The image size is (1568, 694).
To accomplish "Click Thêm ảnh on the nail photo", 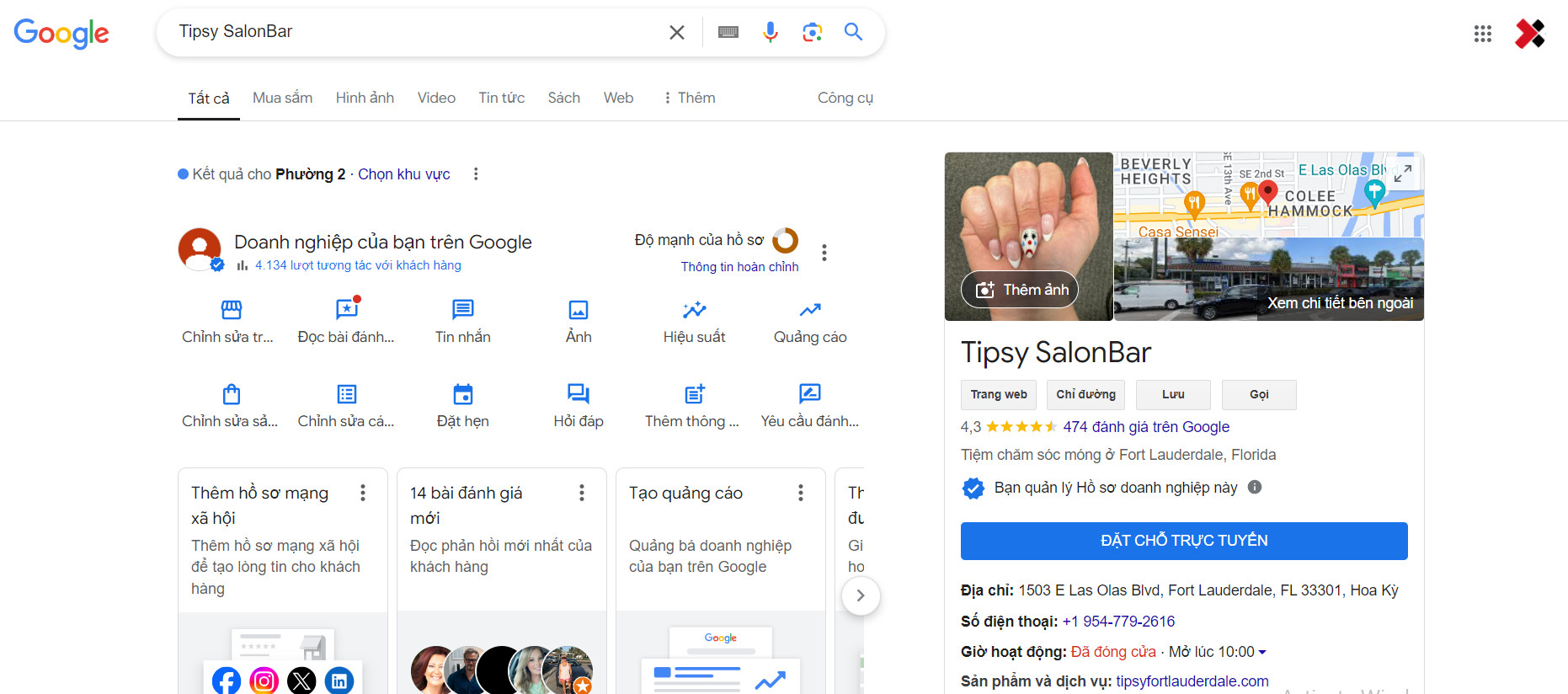I will click(1020, 290).
